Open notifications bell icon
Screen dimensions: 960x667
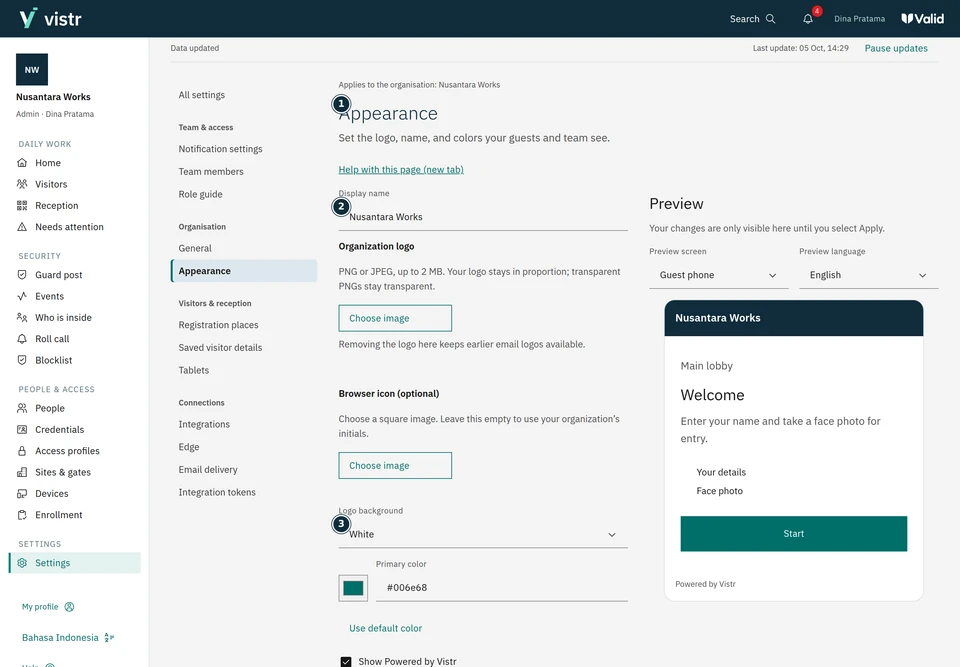[x=808, y=19]
